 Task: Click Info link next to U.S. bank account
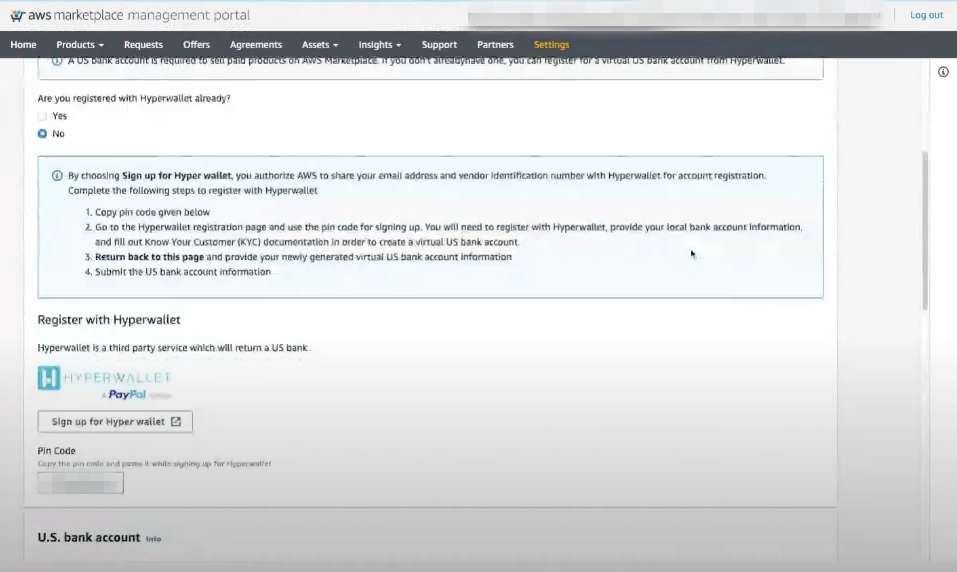pos(153,539)
